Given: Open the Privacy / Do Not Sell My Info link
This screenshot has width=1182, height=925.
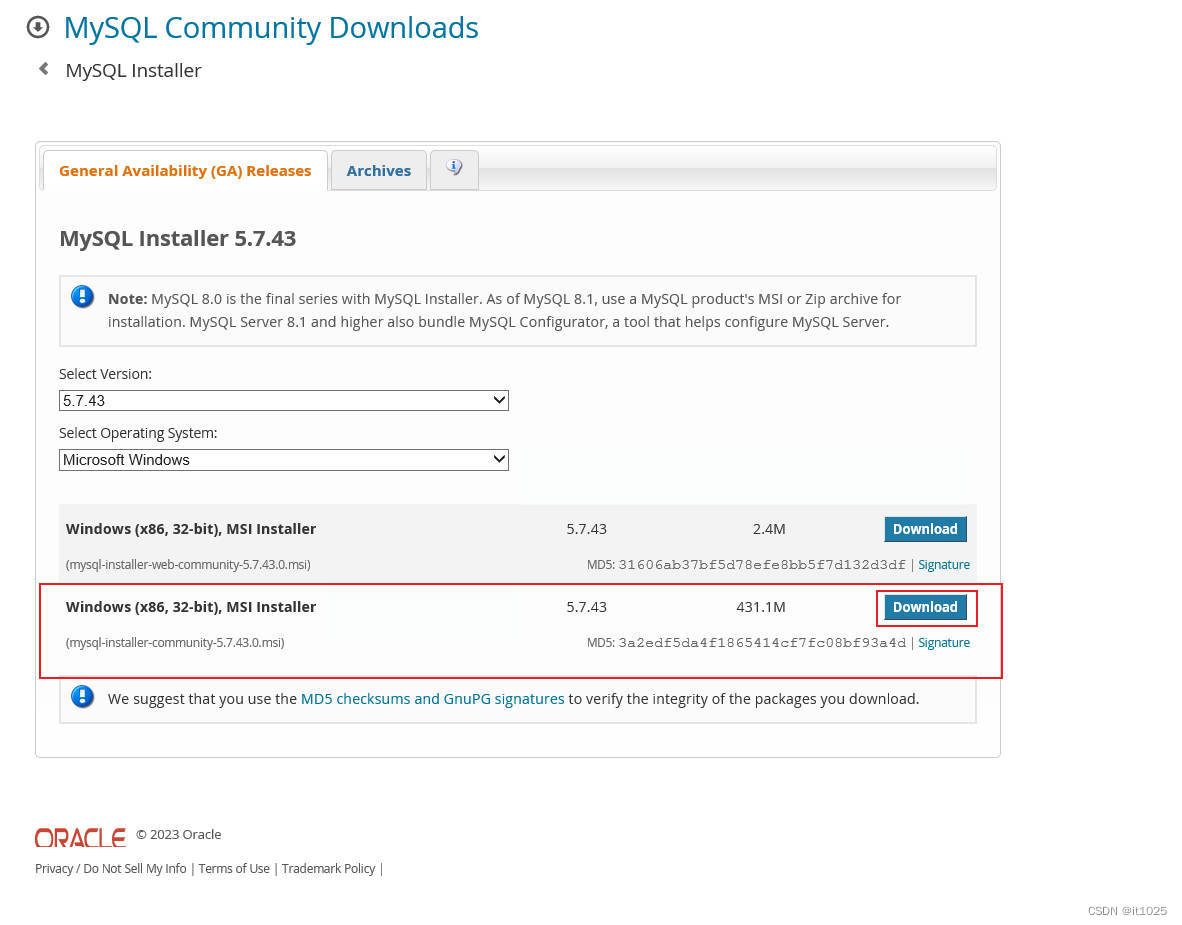Looking at the screenshot, I should point(111,868).
